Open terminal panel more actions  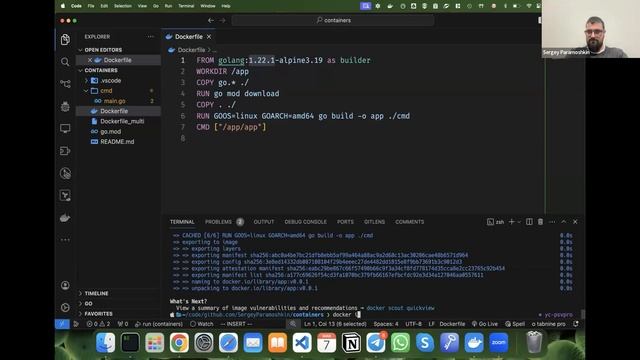pos(552,222)
